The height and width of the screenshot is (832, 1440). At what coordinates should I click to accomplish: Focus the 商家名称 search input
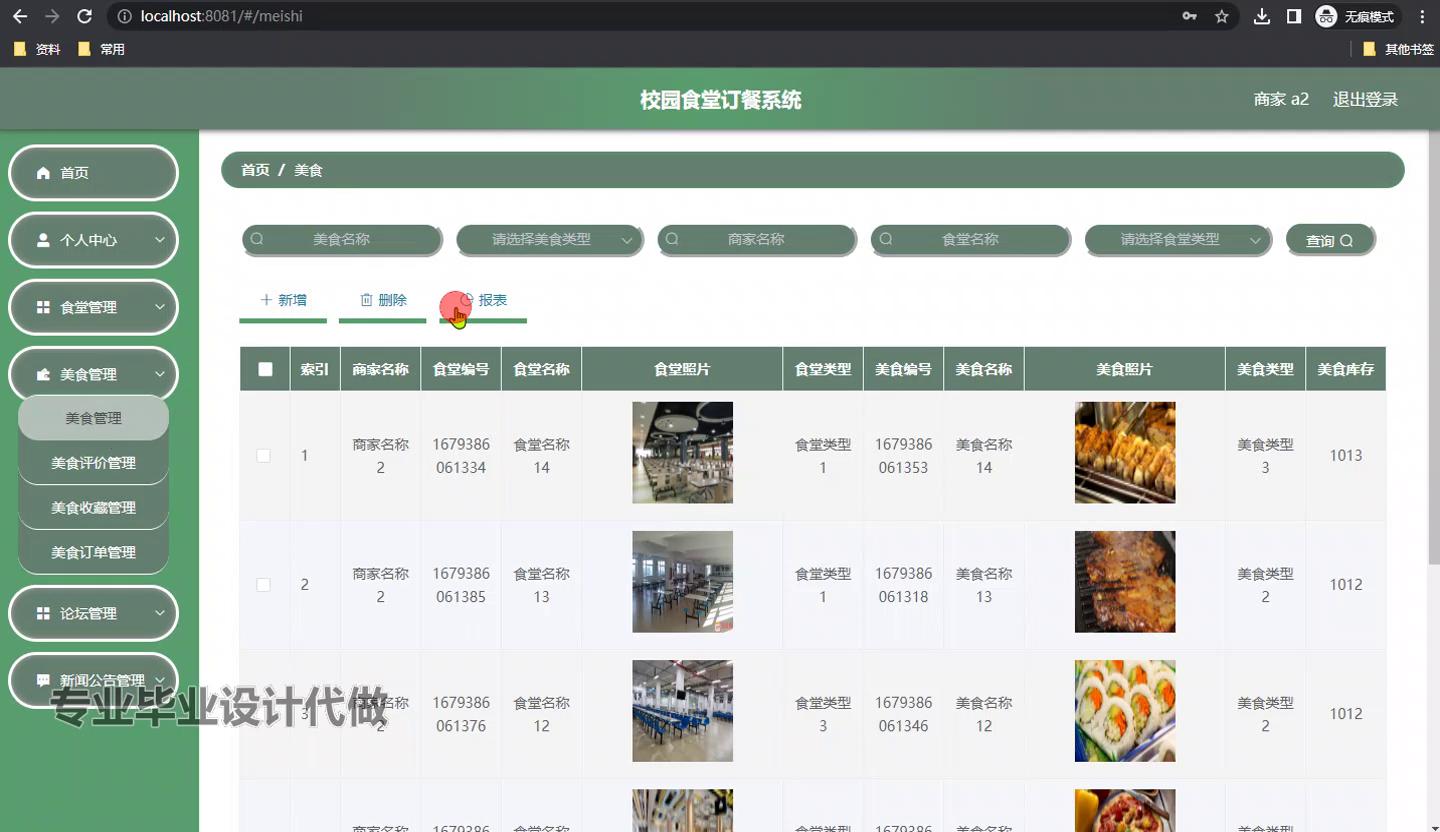coord(756,239)
